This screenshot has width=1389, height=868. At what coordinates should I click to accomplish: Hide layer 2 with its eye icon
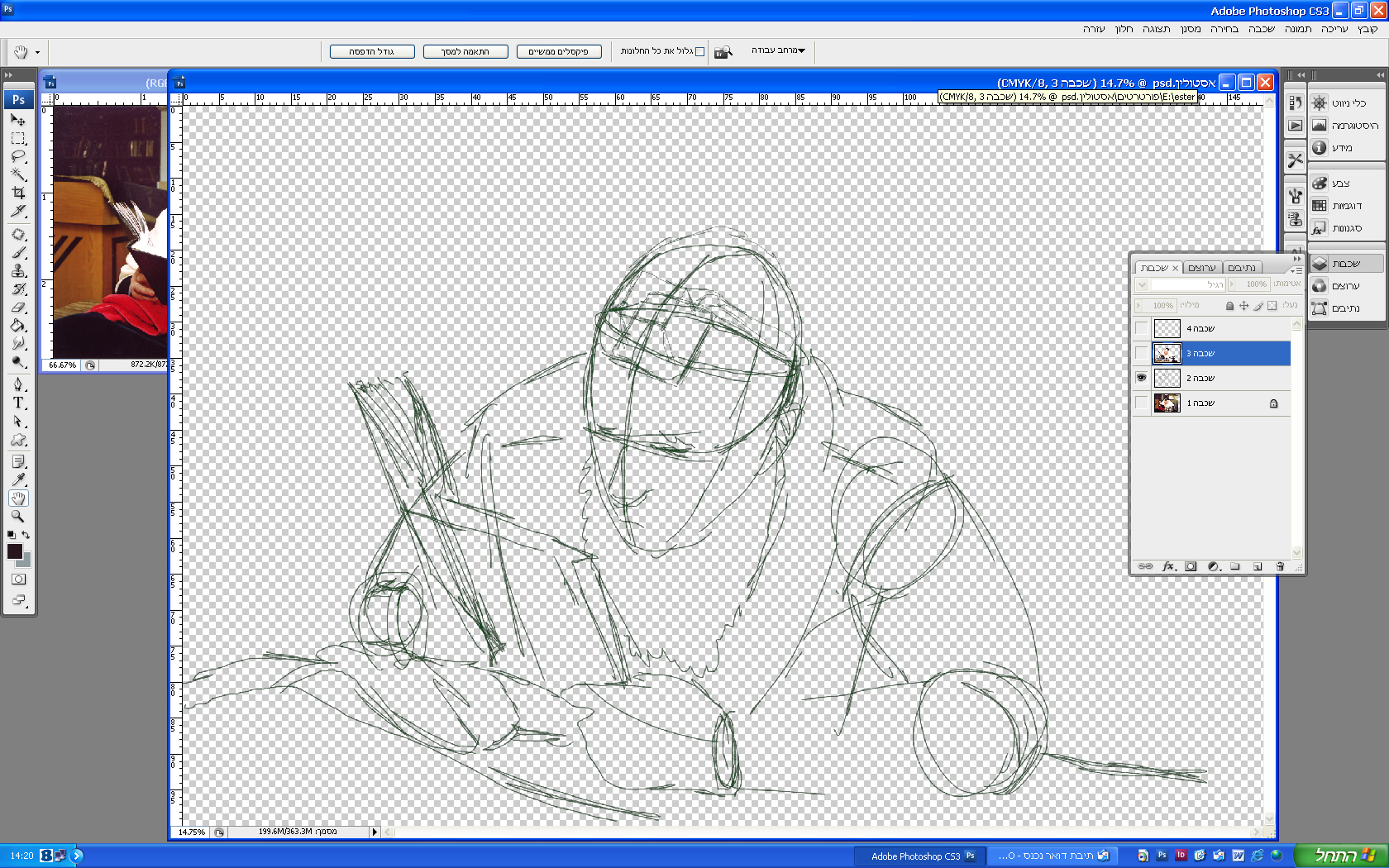tap(1141, 378)
